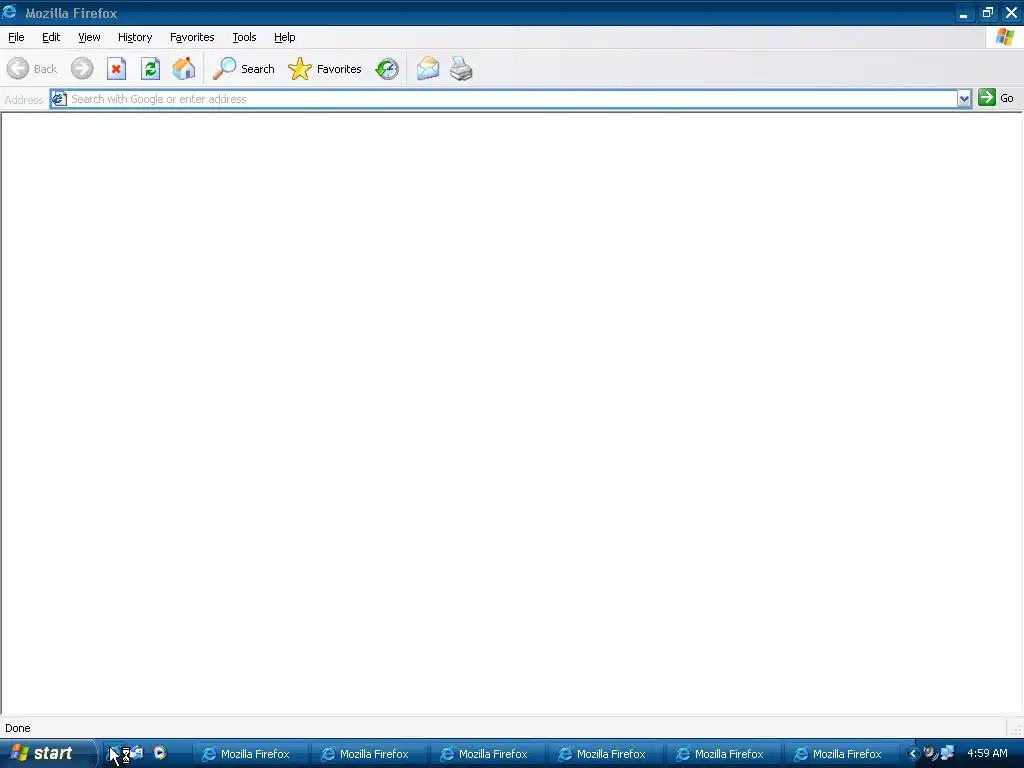
Task: Expand the address bar dropdown arrow
Action: 964,99
